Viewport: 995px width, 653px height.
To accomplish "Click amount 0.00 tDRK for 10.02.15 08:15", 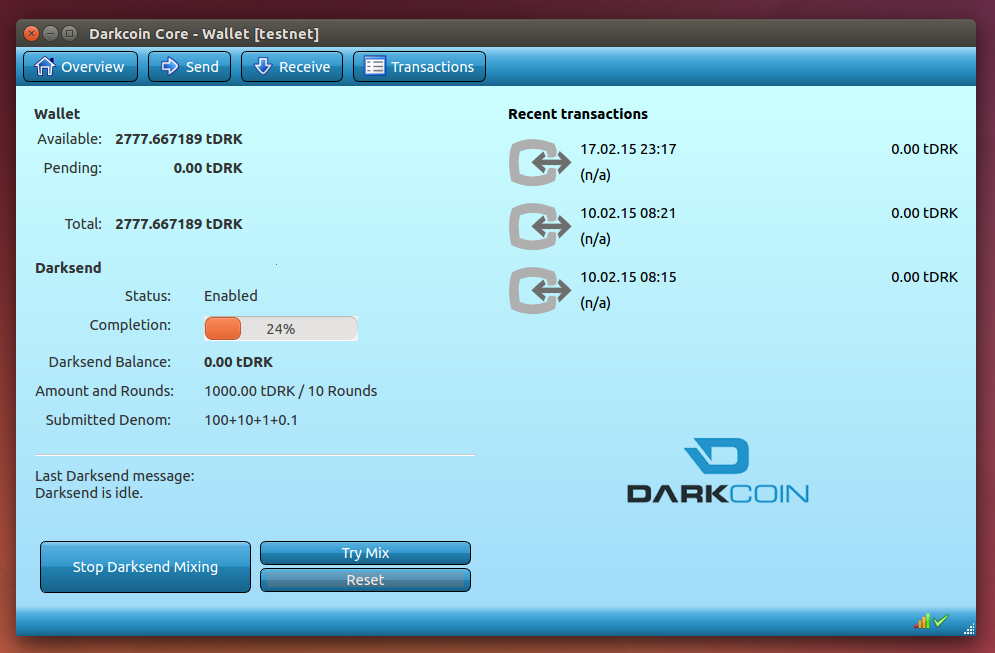I will click(x=925, y=277).
